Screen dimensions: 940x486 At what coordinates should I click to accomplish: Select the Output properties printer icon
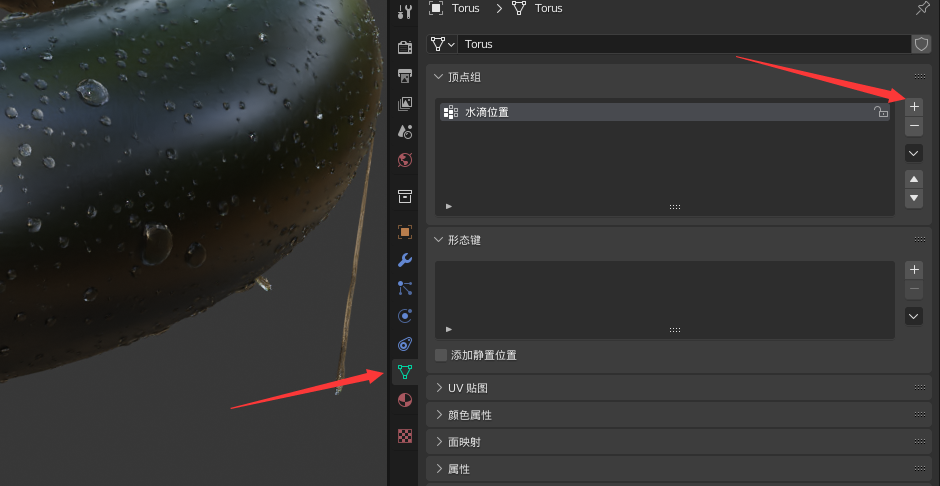pos(404,76)
